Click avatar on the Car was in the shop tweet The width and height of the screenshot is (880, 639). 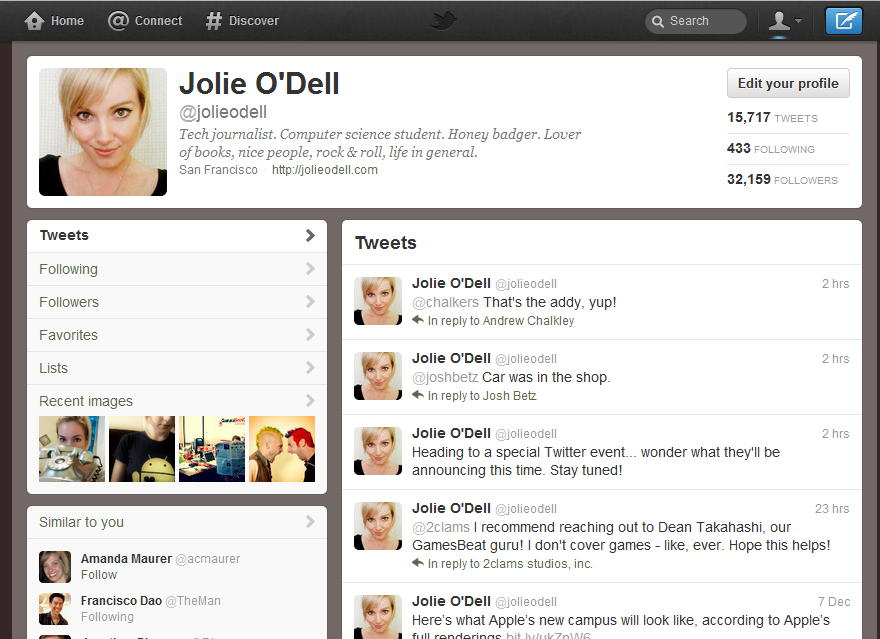tap(378, 376)
